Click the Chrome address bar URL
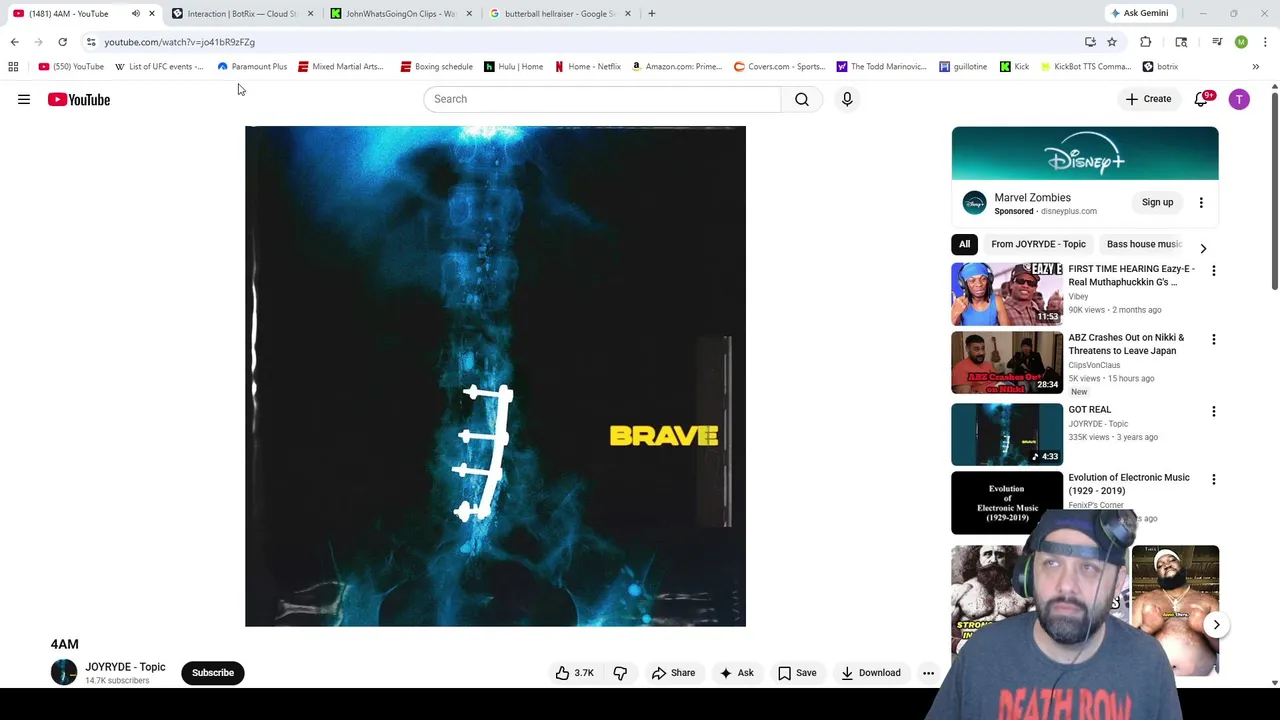1280x720 pixels. (180, 42)
